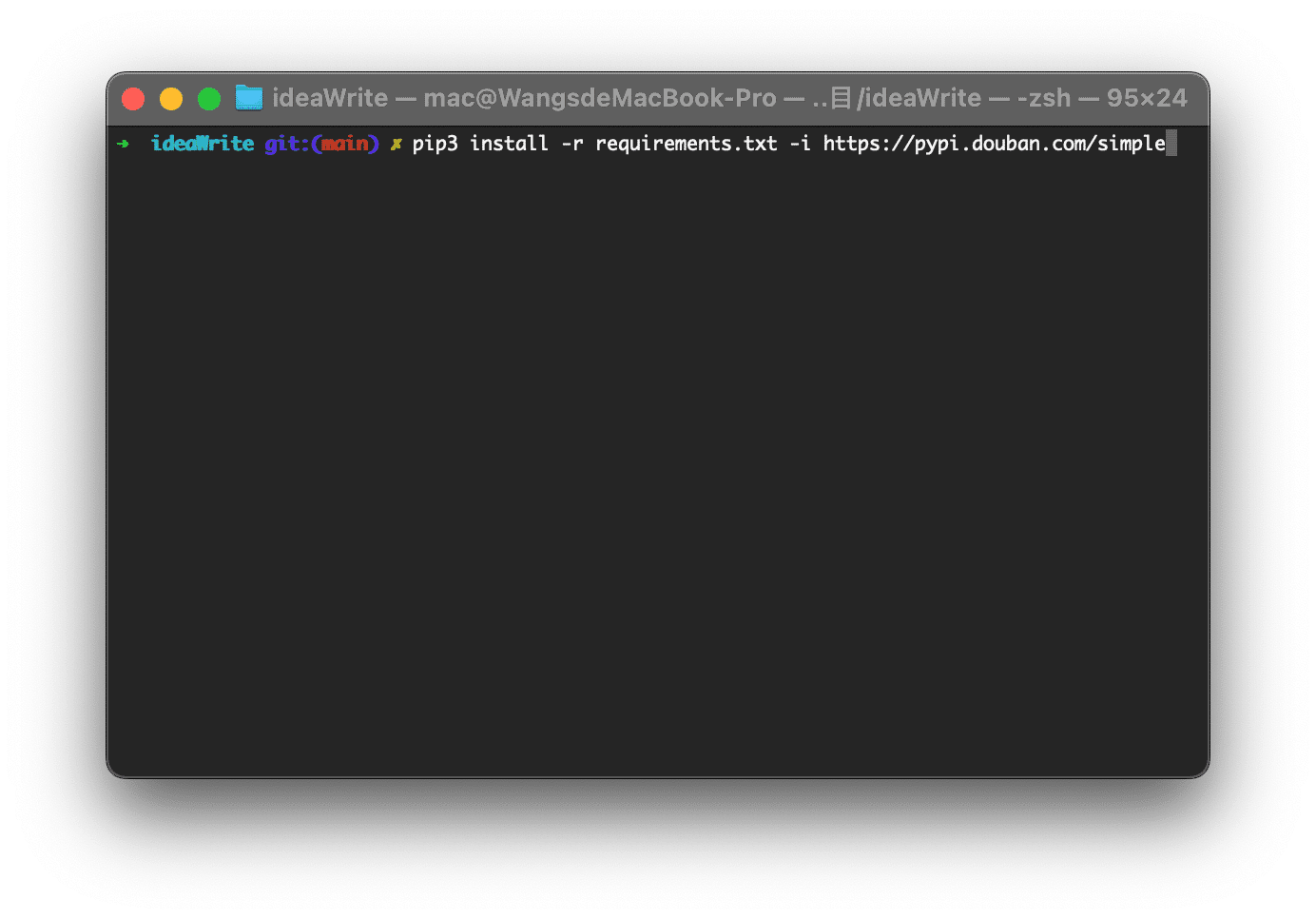The image size is (1316, 919).
Task: Click the -i flag in the command
Action: point(799,143)
